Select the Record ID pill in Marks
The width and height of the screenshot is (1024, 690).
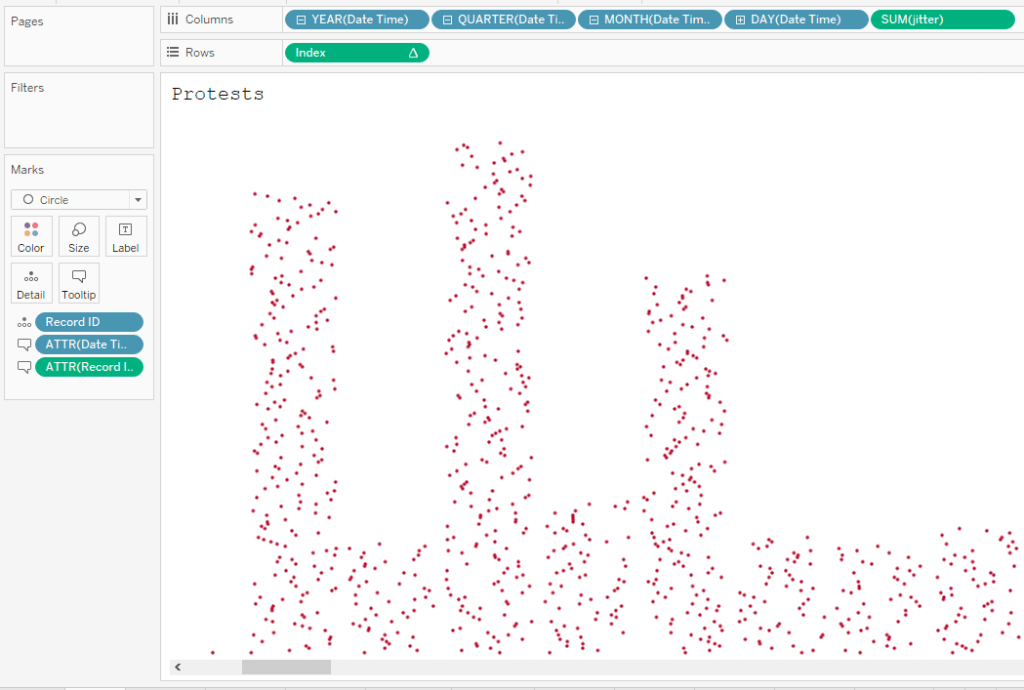click(x=88, y=322)
